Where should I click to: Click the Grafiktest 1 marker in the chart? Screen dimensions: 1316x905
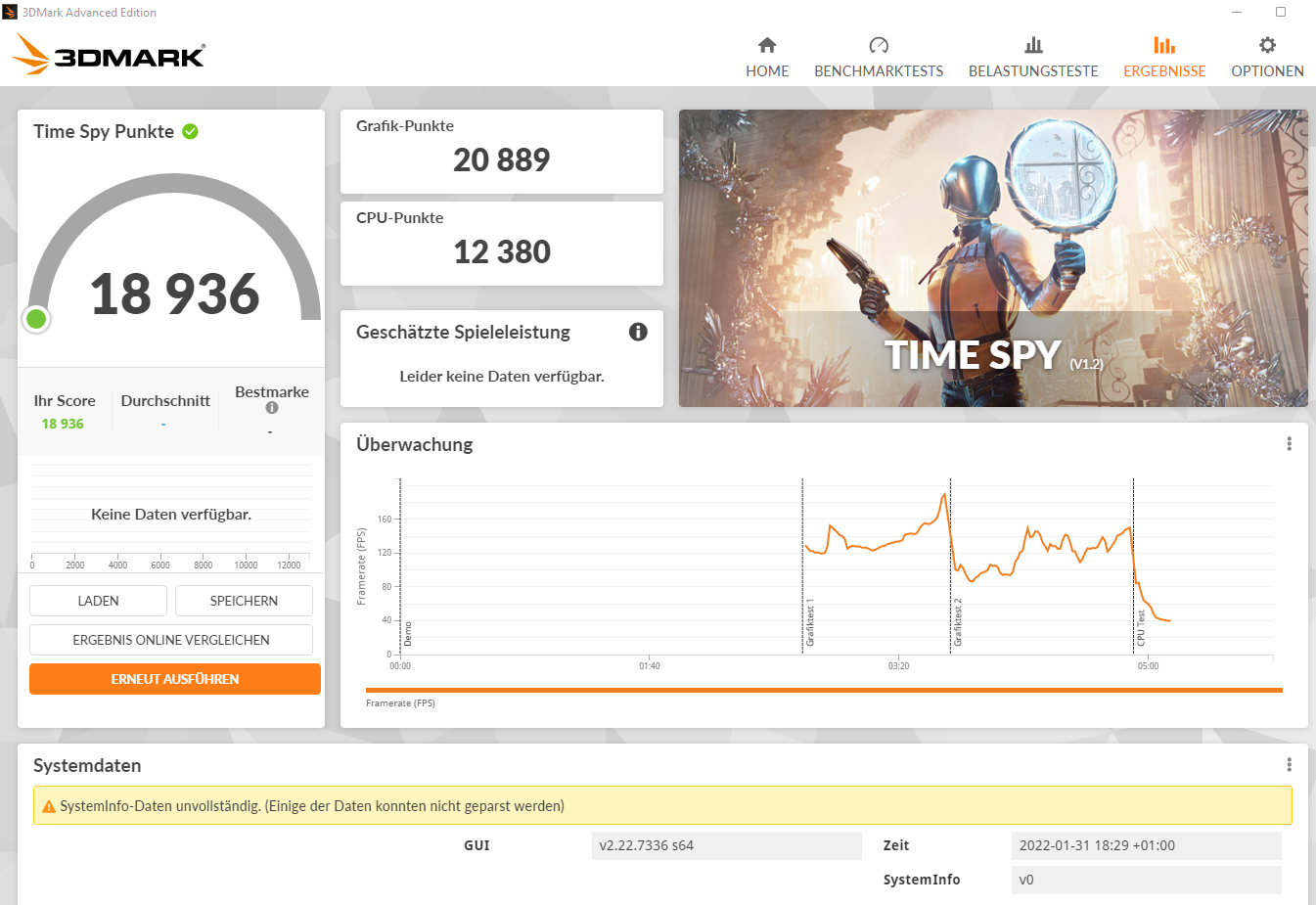[809, 623]
